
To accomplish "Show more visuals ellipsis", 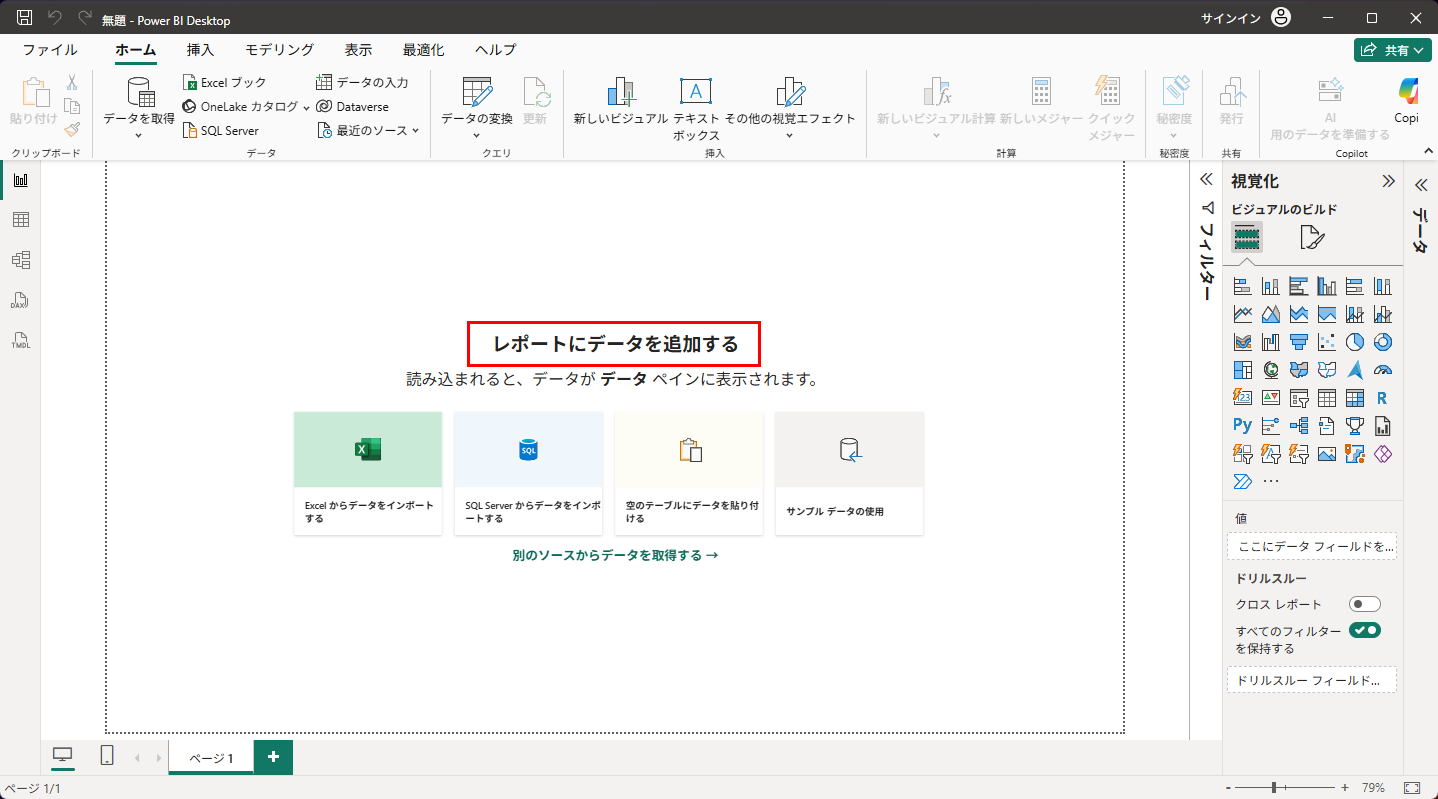I will tap(1271, 482).
